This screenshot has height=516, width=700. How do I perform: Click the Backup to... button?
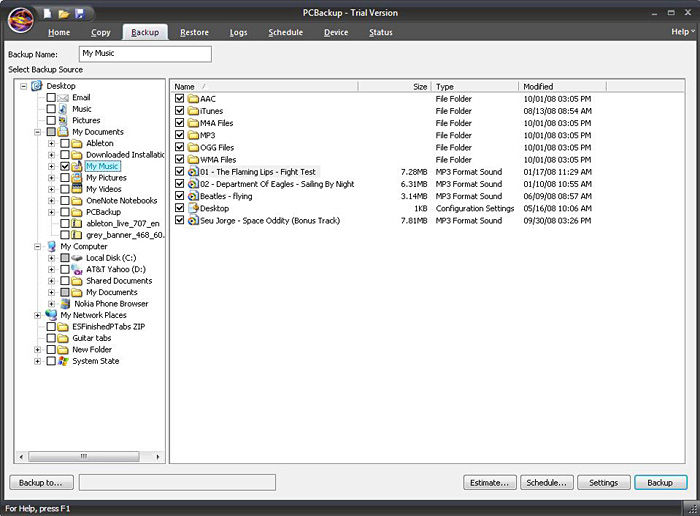pyautogui.click(x=42, y=483)
